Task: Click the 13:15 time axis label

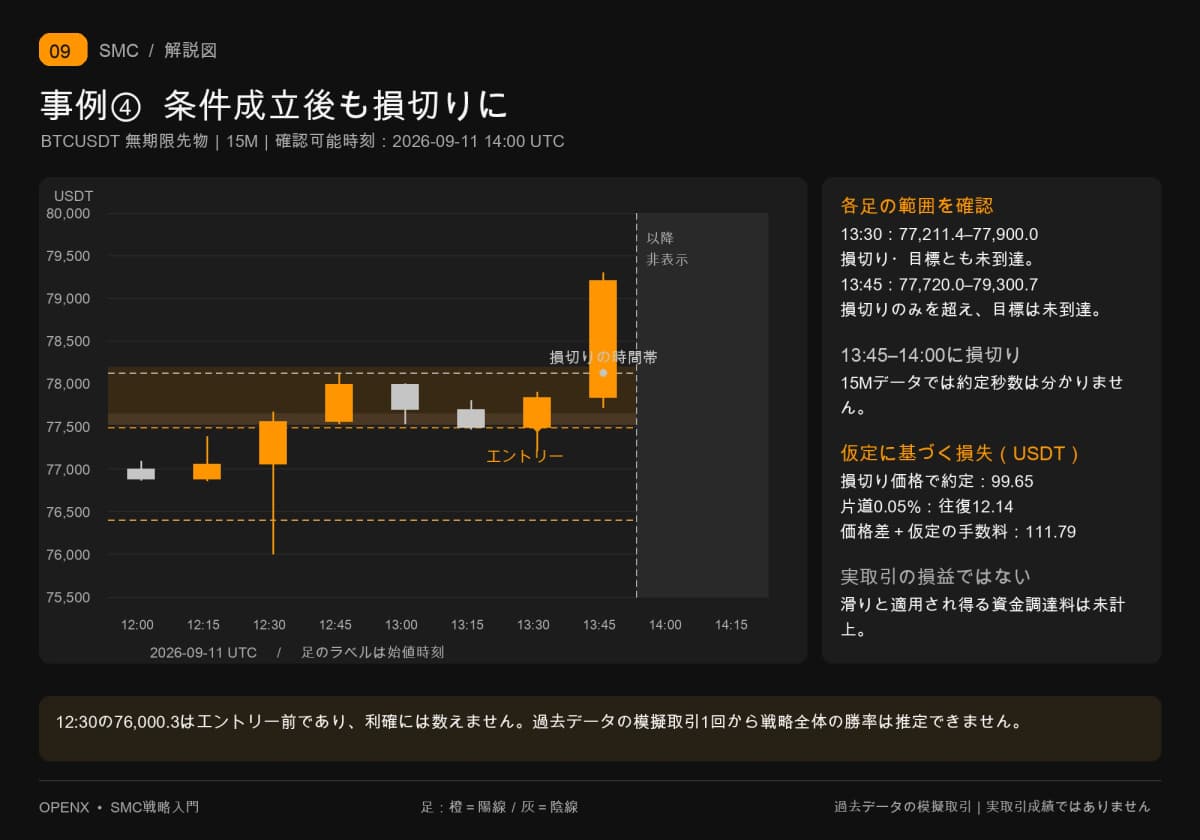Action: (x=467, y=625)
